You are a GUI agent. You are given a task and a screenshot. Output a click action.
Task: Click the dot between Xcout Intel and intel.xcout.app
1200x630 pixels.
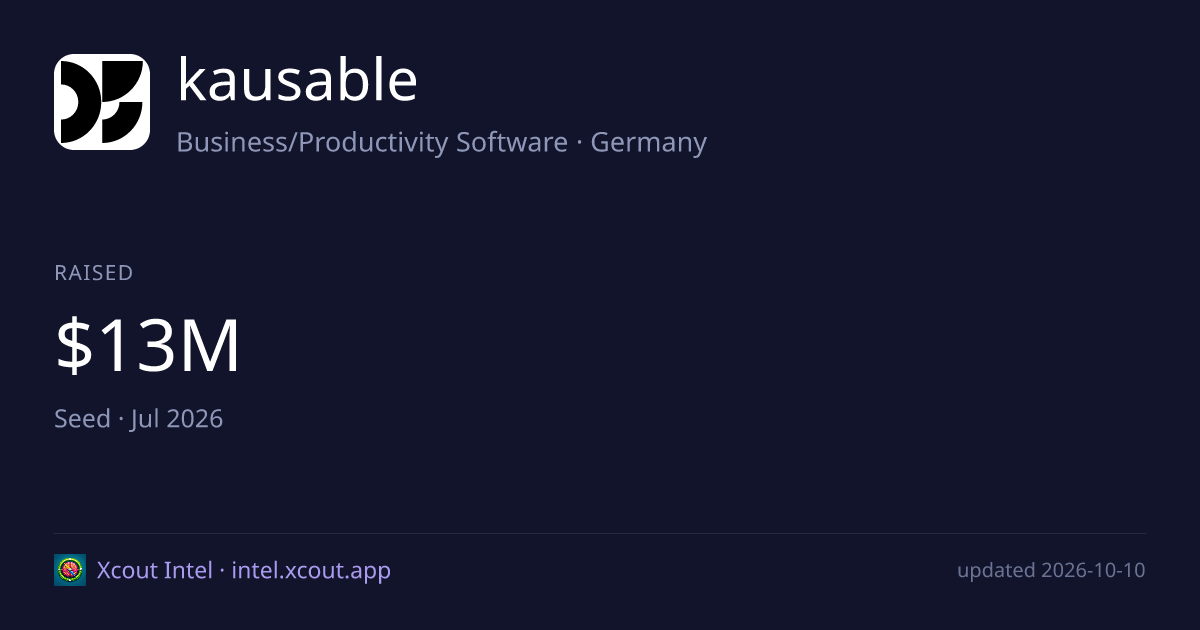tap(222, 571)
